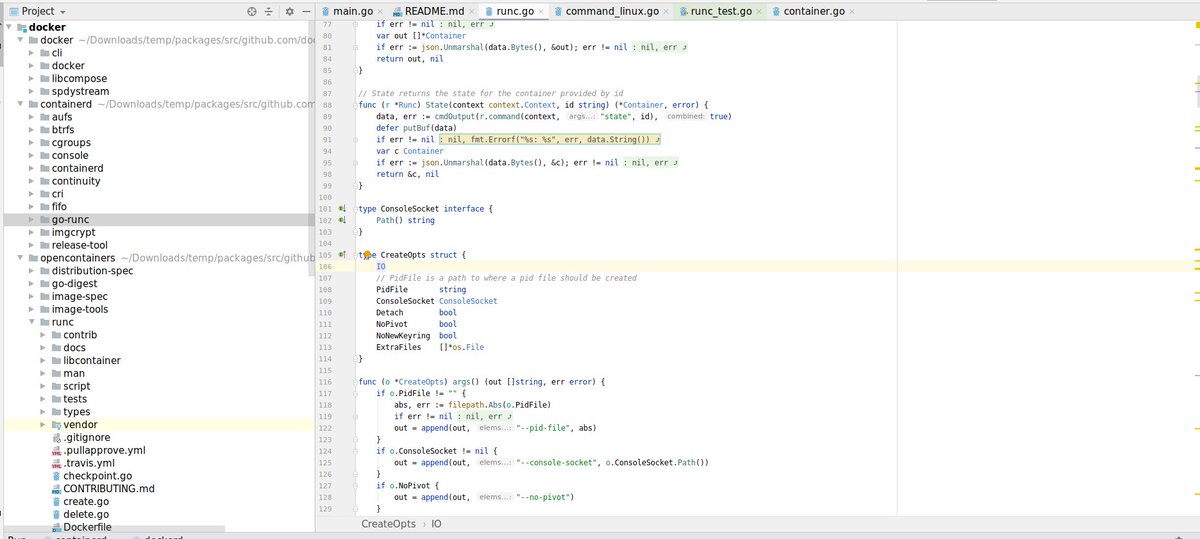Open Project panel settings gear
This screenshot has height=539, width=1200.
[x=289, y=11]
